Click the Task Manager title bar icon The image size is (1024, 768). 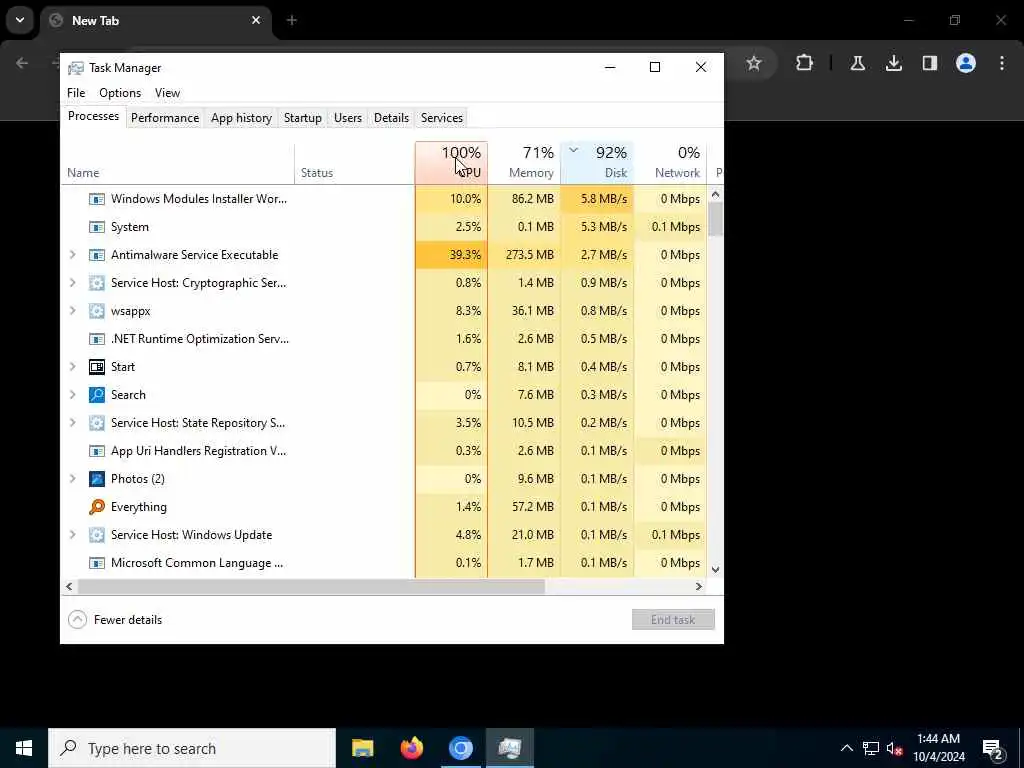pos(76,68)
